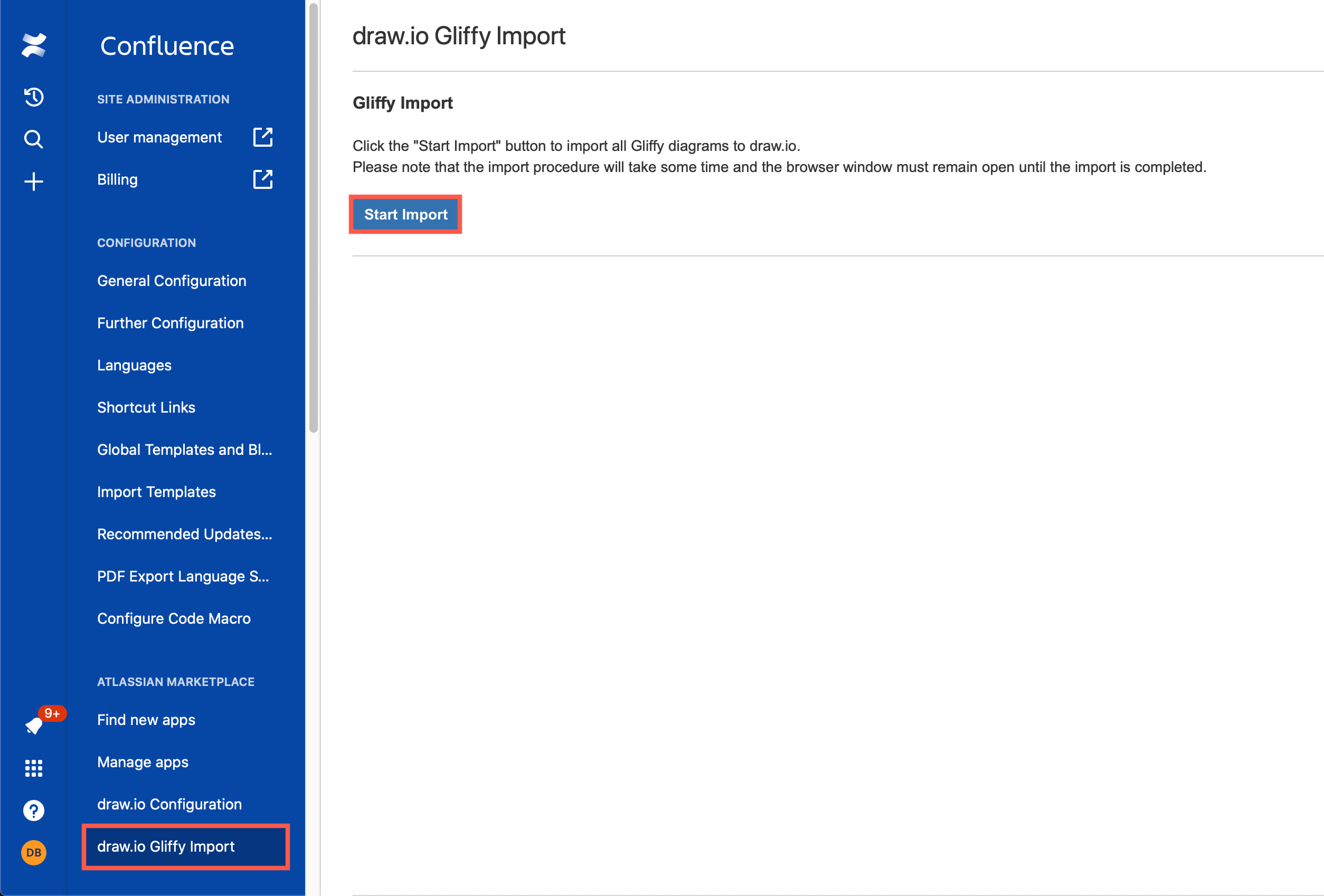Image resolution: width=1324 pixels, height=896 pixels.
Task: Click the CONFIGURATION section heading
Action: (x=146, y=243)
